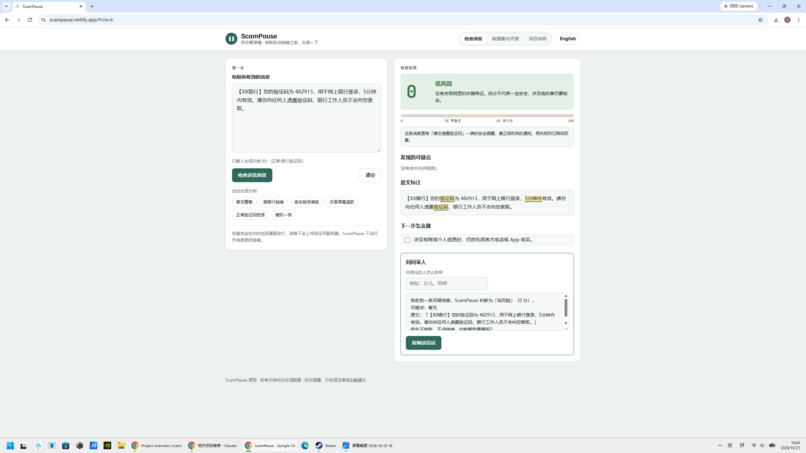The width and height of the screenshot is (806, 453).
Task: Click the Gemini button in Chrome
Action: (x=739, y=6)
